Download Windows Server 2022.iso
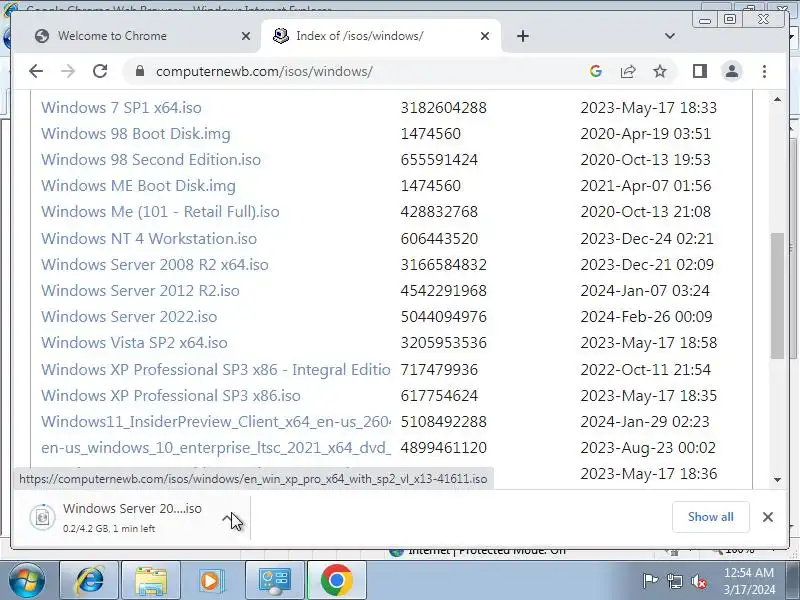The height and width of the screenshot is (600, 800). coord(129,317)
